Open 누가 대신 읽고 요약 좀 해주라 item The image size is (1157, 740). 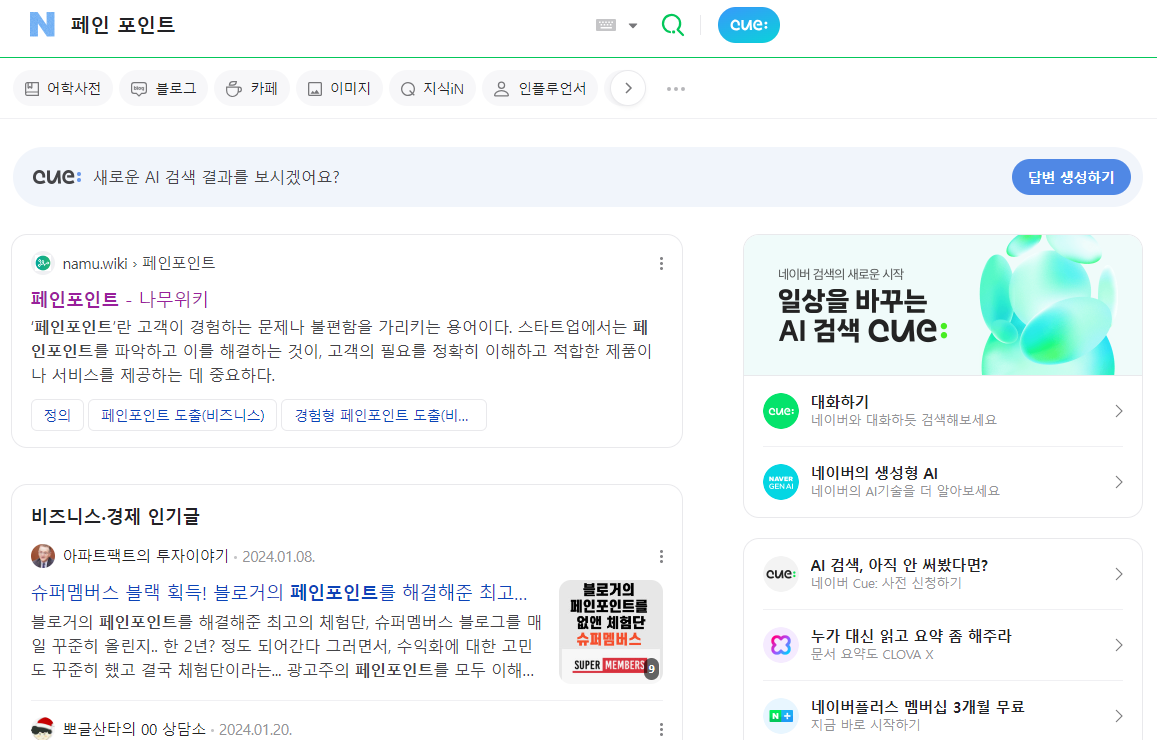[942, 645]
